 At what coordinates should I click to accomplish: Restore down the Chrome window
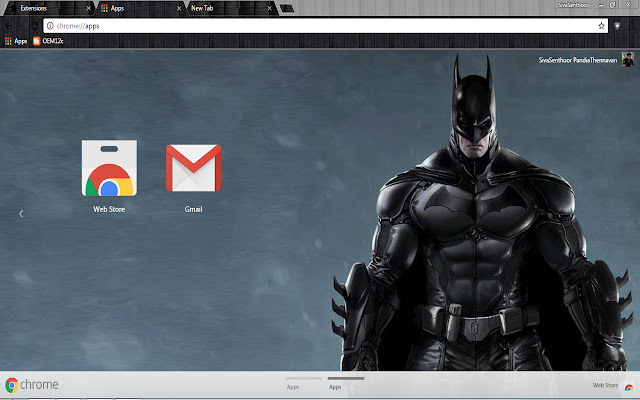613,5
